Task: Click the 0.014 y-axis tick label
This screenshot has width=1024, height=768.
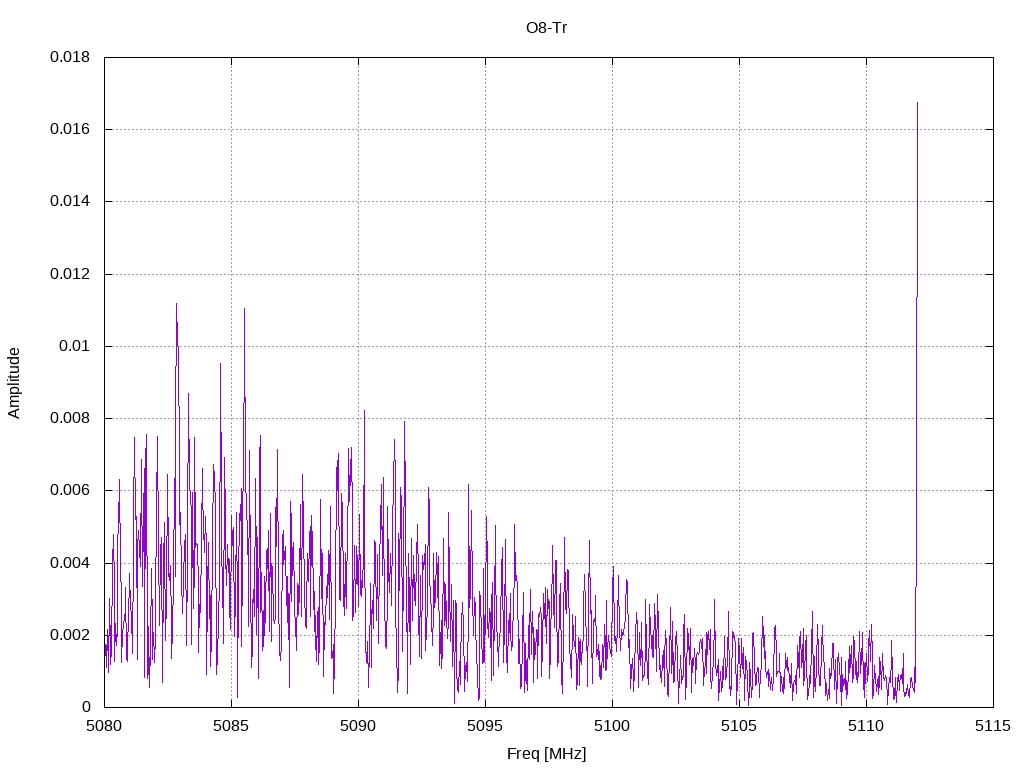Action: tap(70, 201)
